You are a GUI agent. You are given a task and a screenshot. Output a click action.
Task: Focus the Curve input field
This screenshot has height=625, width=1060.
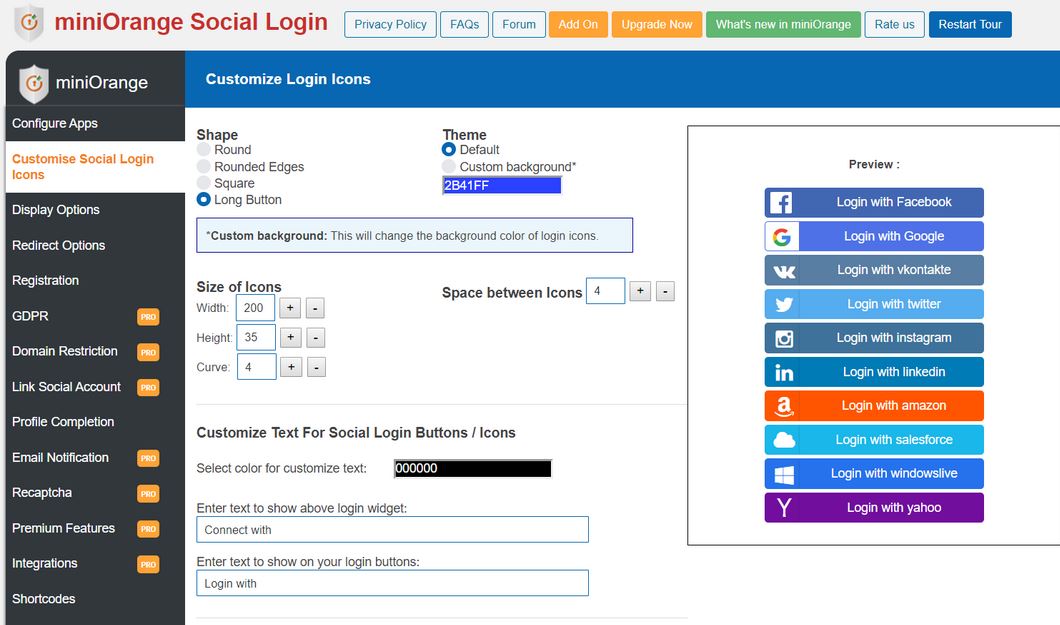[x=256, y=367]
